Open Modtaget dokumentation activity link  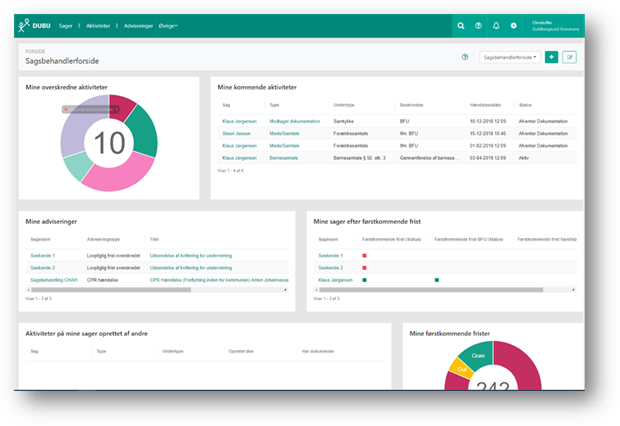[294, 121]
